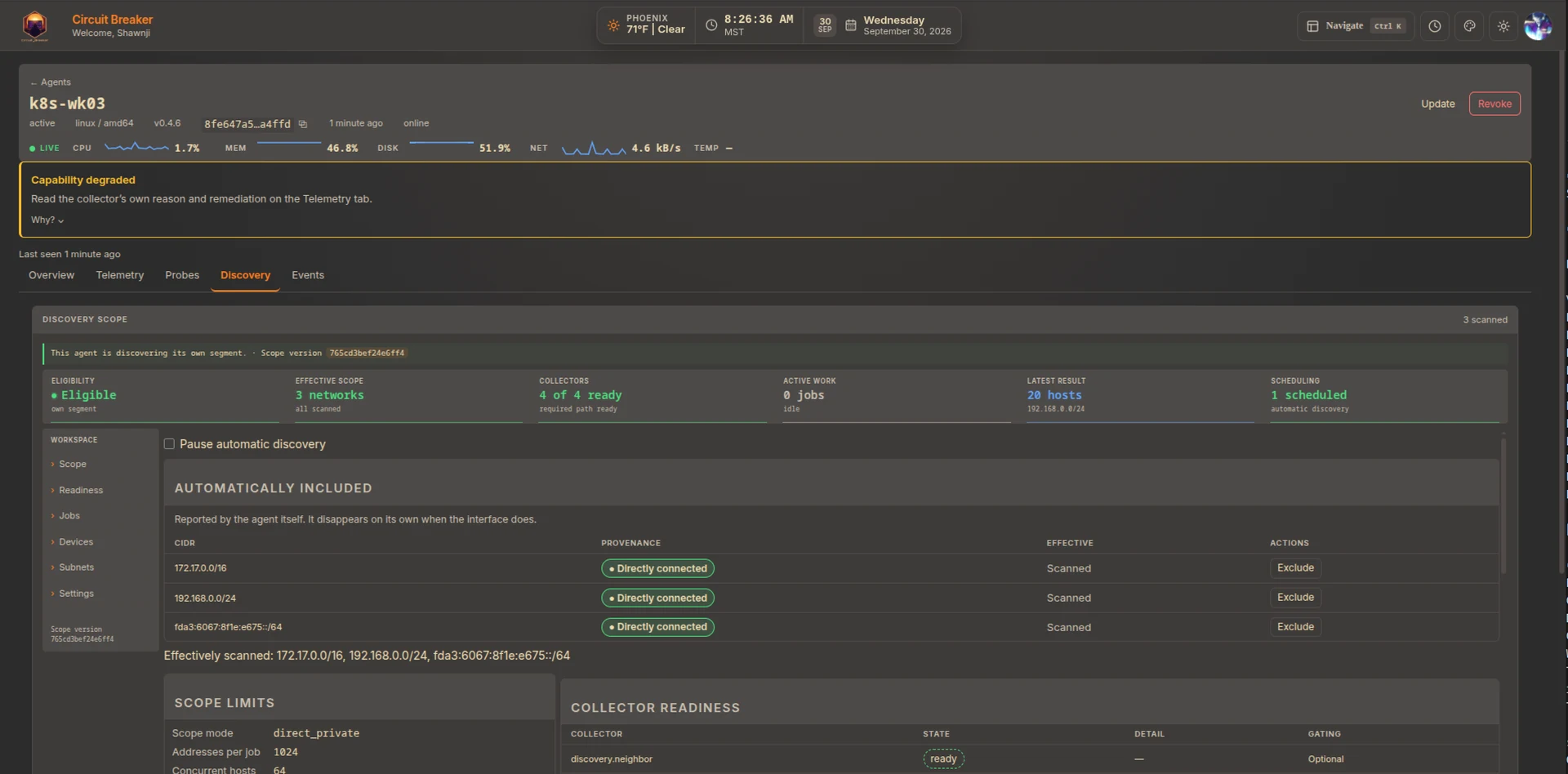Switch to the Telemetry tab

[120, 275]
